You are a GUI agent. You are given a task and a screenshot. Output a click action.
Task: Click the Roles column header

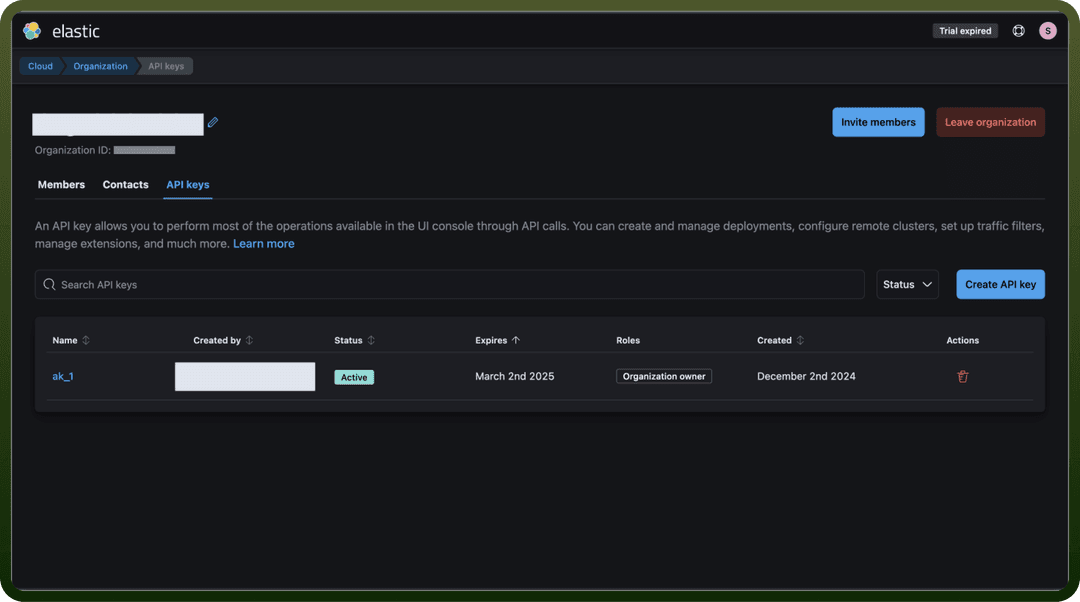pyautogui.click(x=627, y=340)
